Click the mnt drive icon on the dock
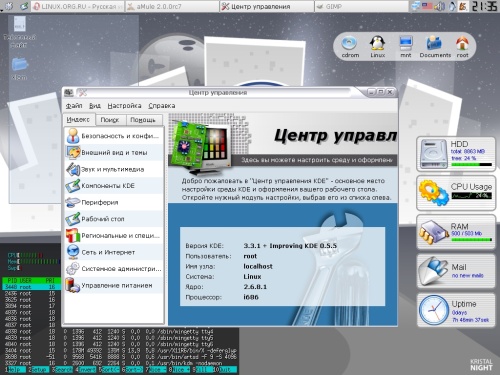Image resolution: width=500 pixels, height=375 pixels. (x=406, y=43)
